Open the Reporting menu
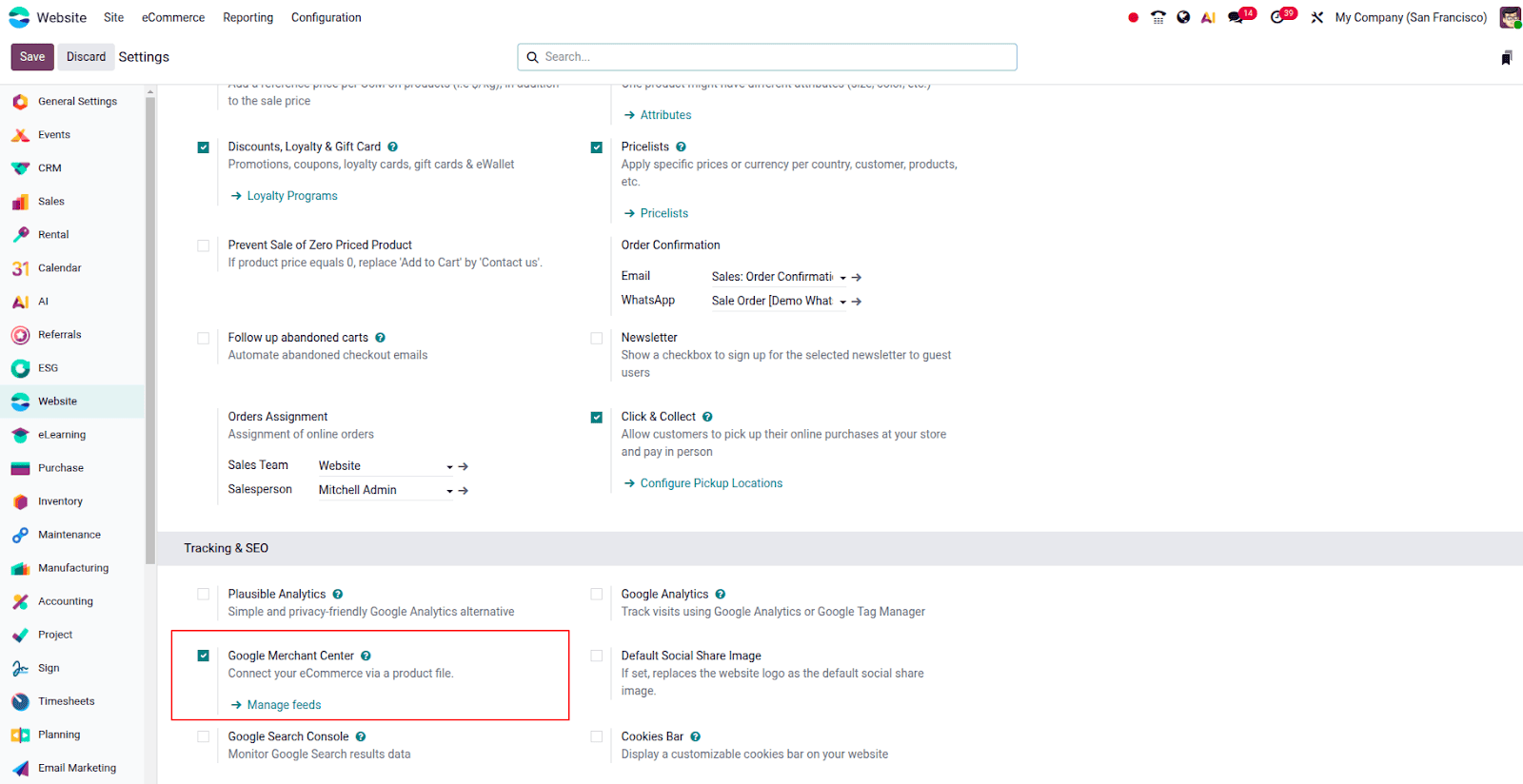The width and height of the screenshot is (1523, 784). [x=247, y=17]
